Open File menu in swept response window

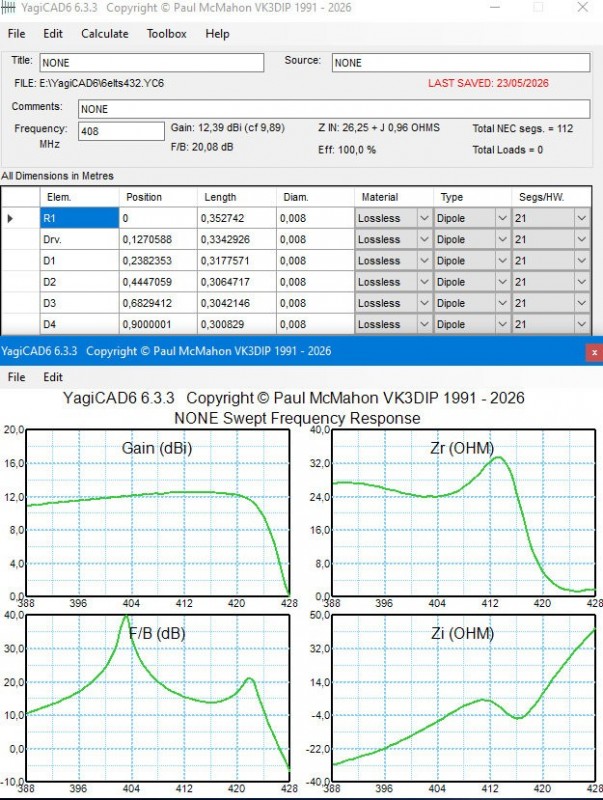[x=16, y=377]
